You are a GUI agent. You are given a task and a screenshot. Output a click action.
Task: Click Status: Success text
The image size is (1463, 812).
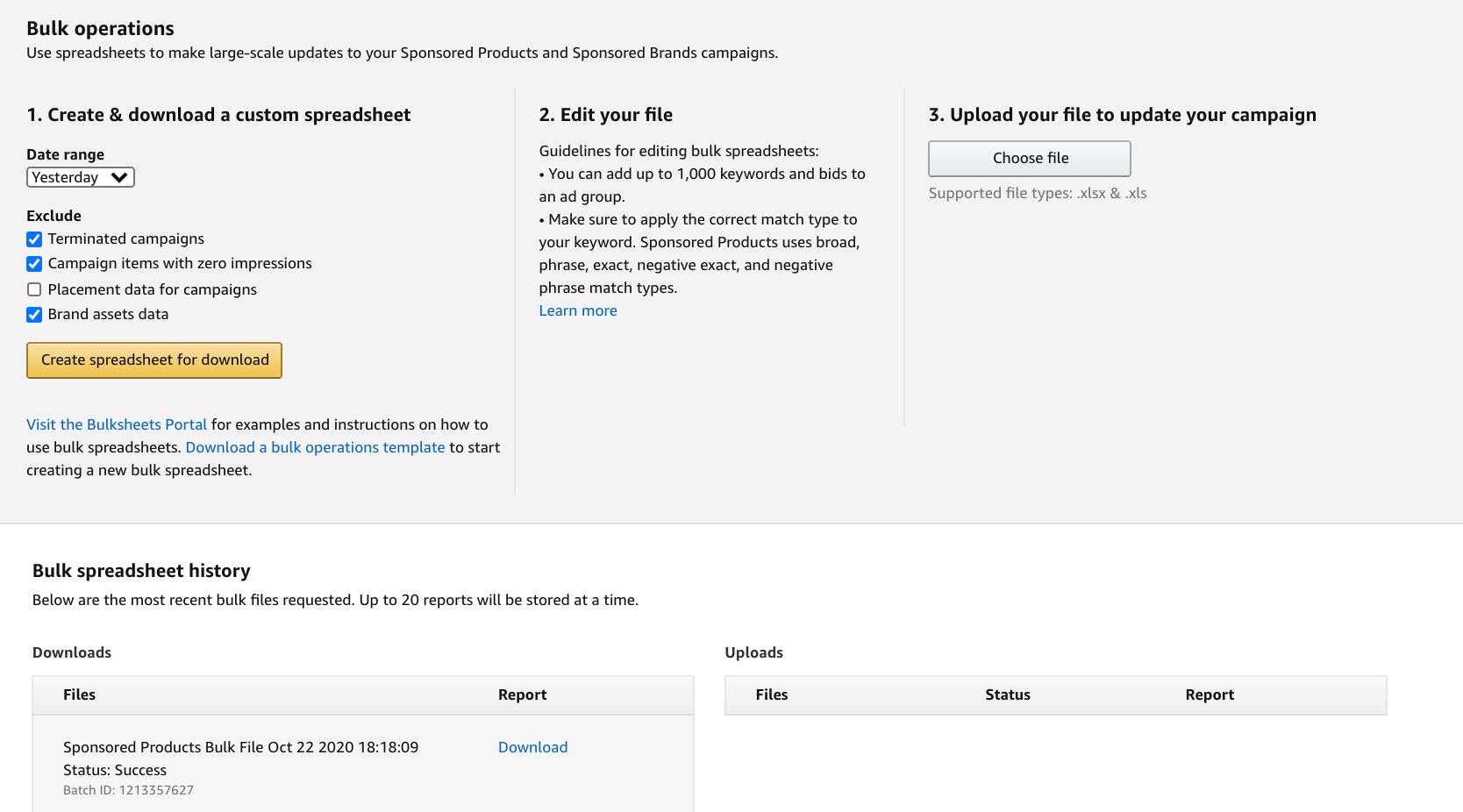point(115,770)
